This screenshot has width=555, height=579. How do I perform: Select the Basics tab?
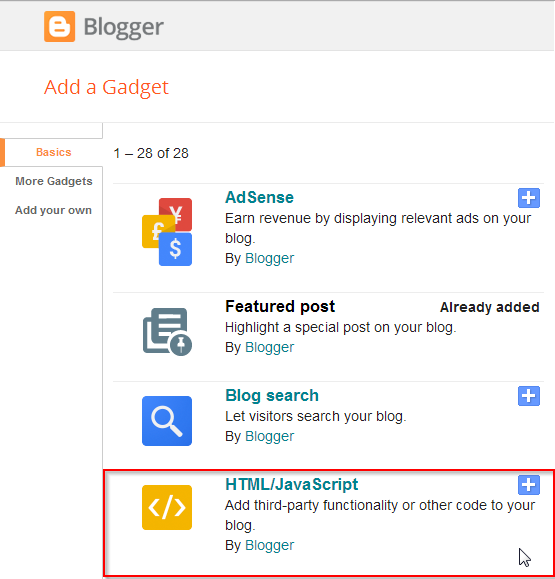(x=54, y=152)
